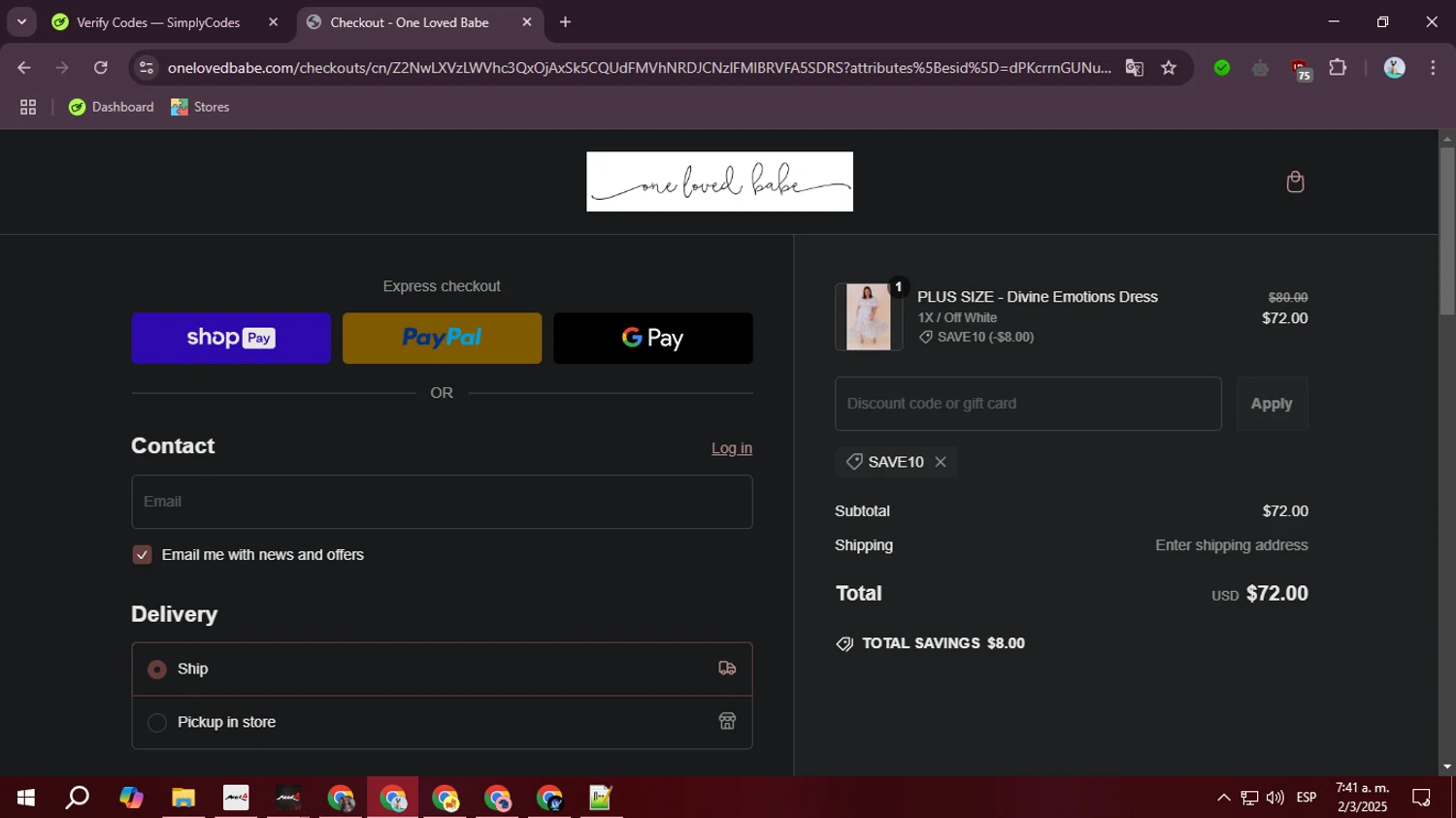Screen dimensions: 1456x818
Task: Focus the Email input field
Action: [x=442, y=502]
